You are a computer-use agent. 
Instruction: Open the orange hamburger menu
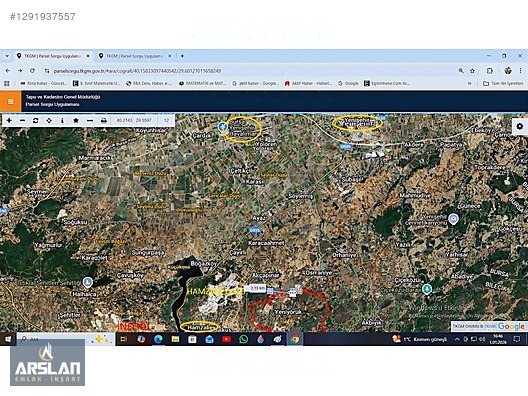point(10,101)
